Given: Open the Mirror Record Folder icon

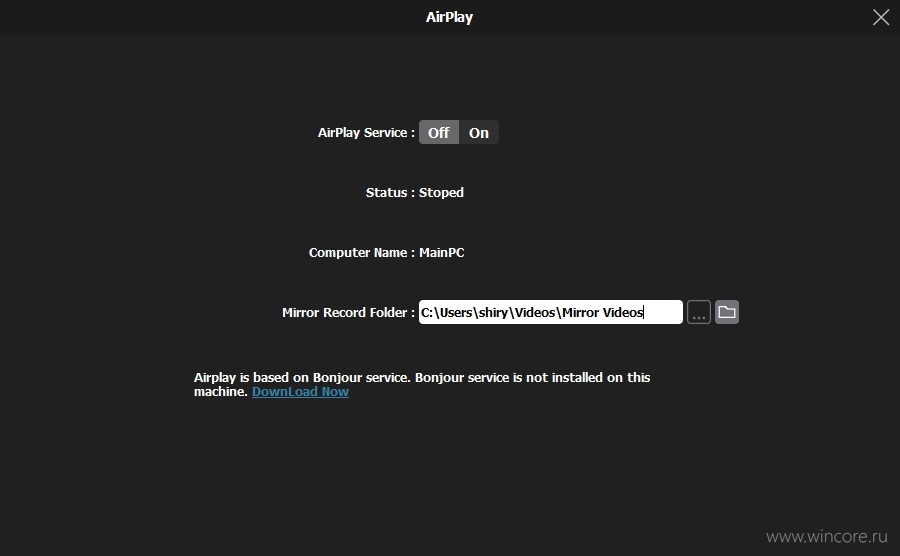Looking at the screenshot, I should [x=727, y=312].
